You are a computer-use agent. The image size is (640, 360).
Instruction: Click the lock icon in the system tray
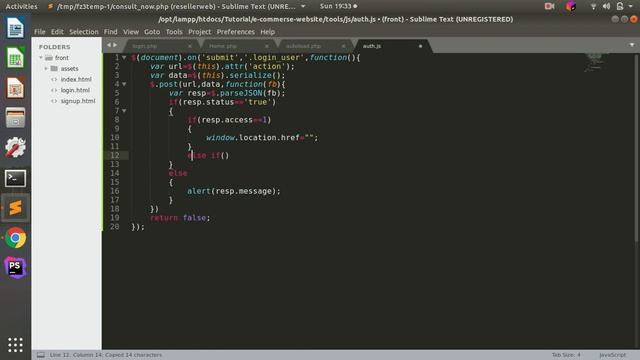[620, 6]
